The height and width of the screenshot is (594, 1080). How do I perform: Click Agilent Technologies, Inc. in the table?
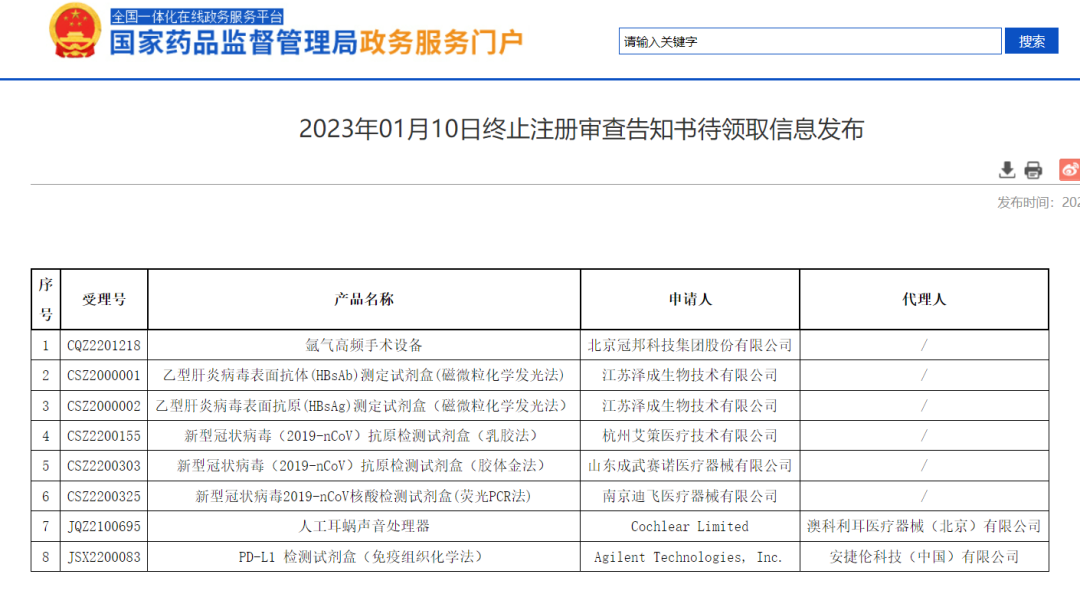[689, 557]
